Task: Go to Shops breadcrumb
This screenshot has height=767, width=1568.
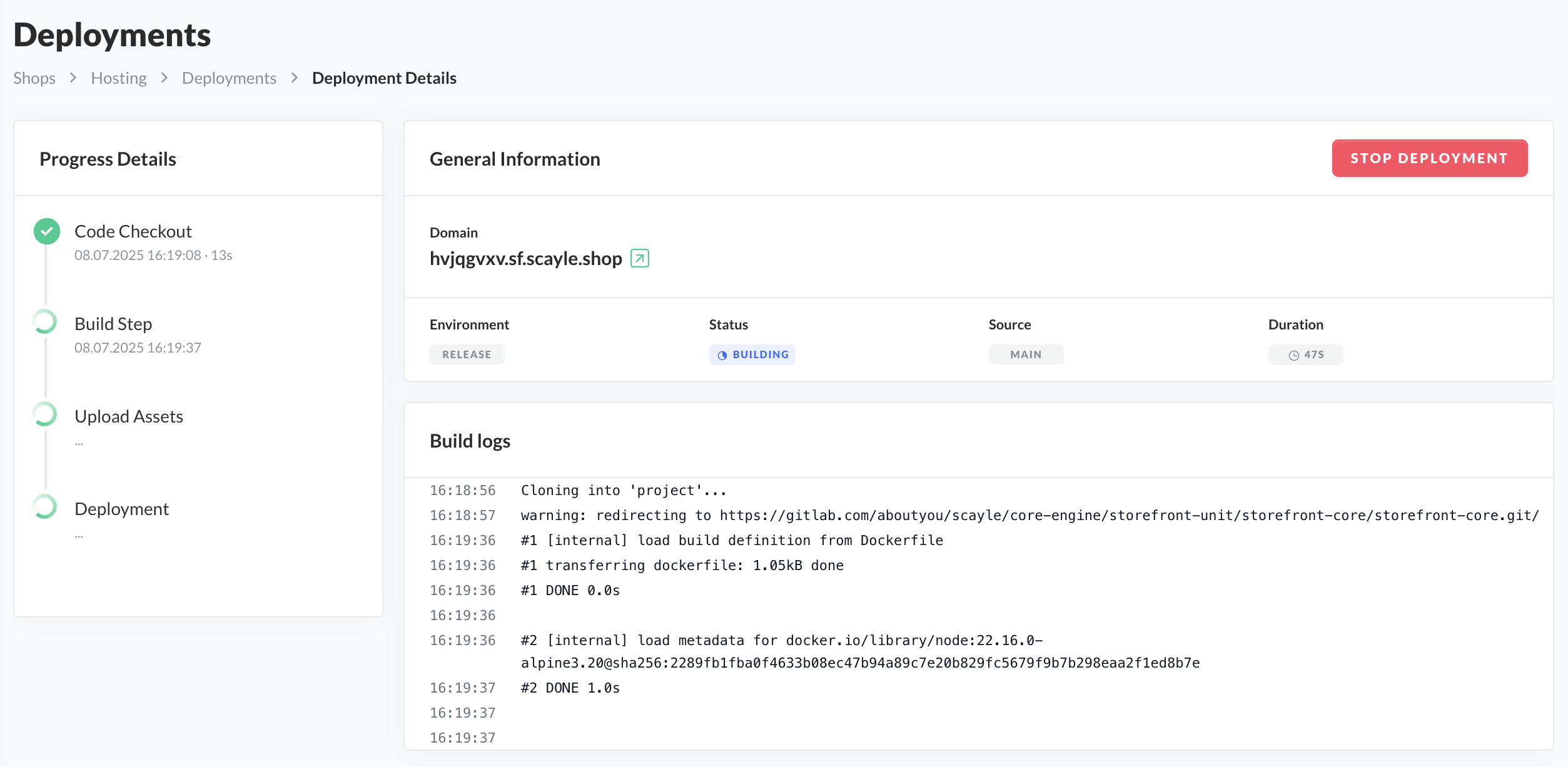Action: coord(34,78)
